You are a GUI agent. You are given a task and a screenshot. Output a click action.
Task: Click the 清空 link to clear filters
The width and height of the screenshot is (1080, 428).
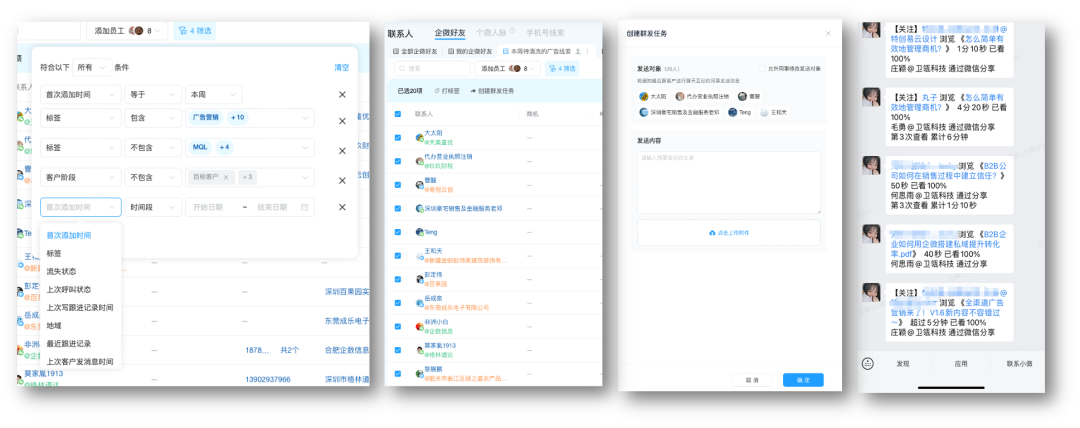pyautogui.click(x=341, y=68)
